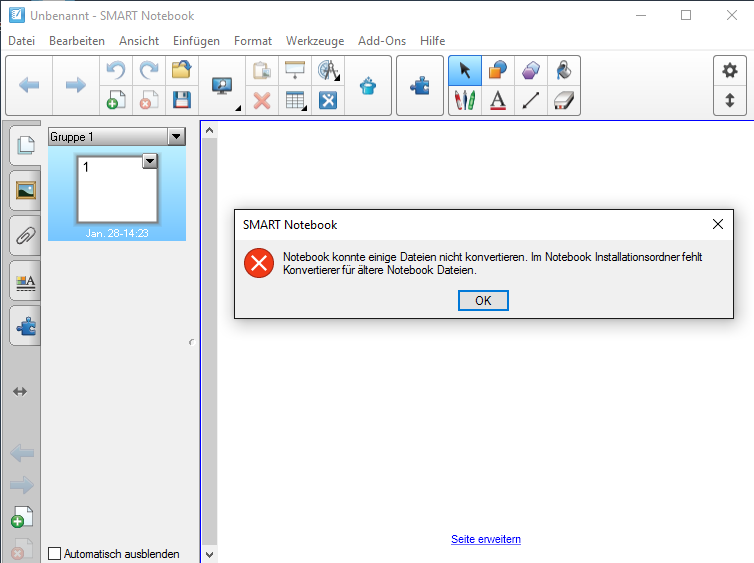Viewport: 754px width, 563px height.
Task: Enable the 'Automatisch ausblenden' checkbox
Action: point(55,553)
